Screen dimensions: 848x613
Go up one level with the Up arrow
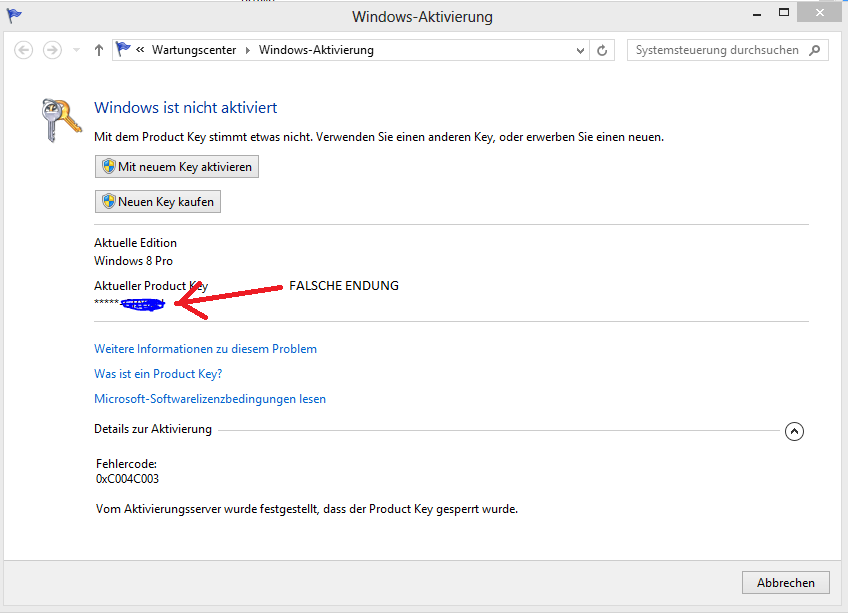coord(98,50)
